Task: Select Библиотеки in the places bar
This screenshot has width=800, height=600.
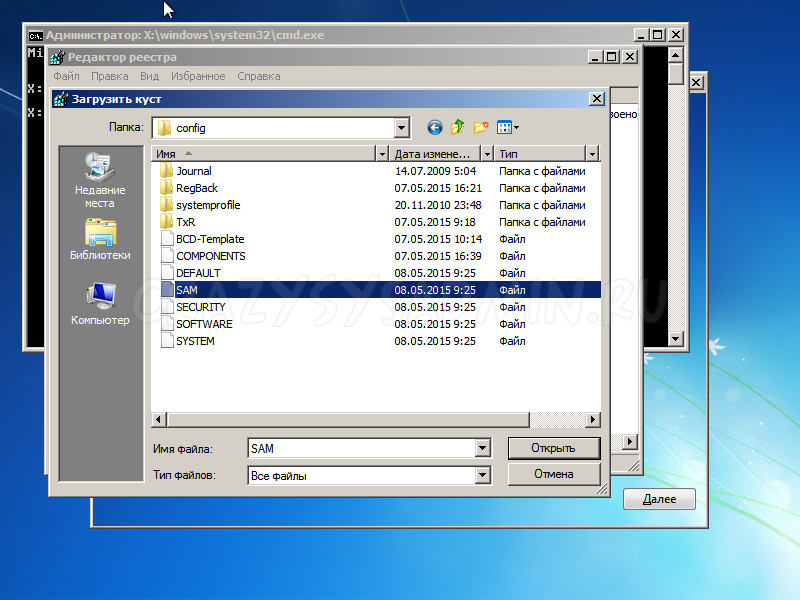Action: pos(100,240)
